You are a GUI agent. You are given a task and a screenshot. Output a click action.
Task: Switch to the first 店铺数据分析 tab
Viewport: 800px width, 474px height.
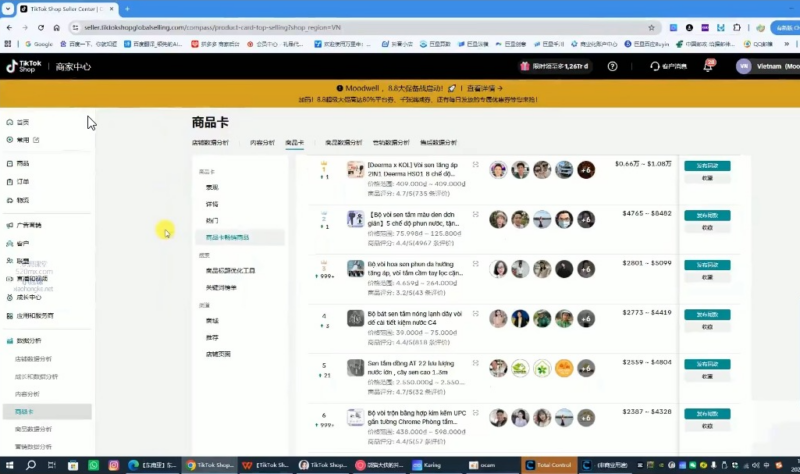(x=210, y=142)
